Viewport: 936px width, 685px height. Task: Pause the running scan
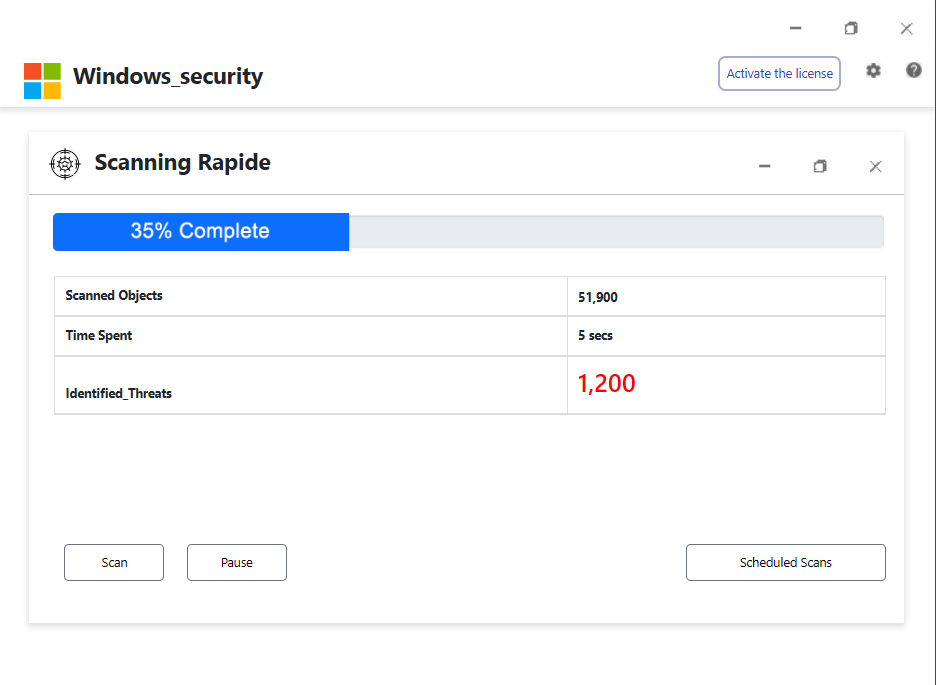pyautogui.click(x=237, y=562)
